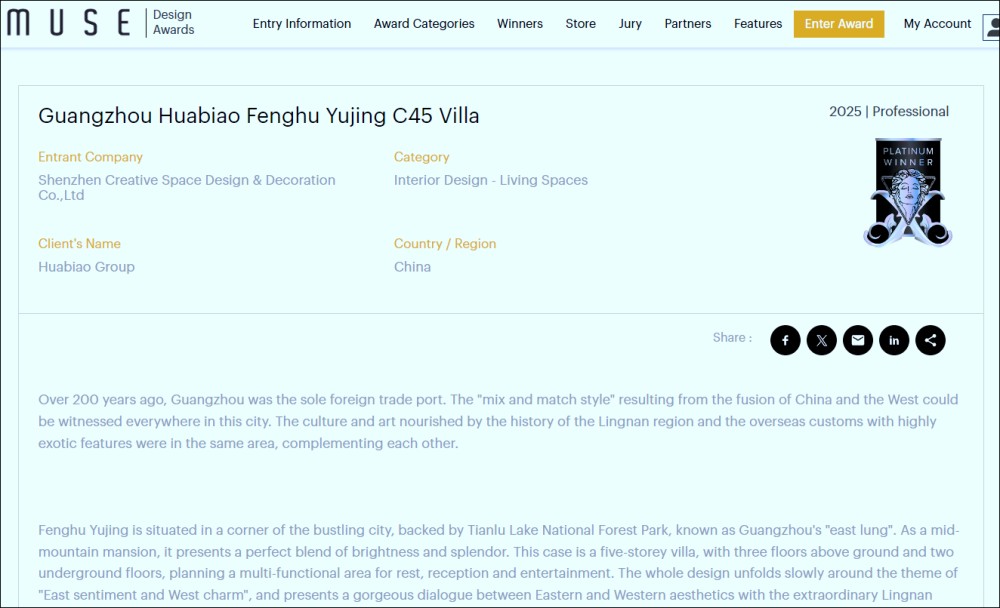Click the MUSE Design Awards logo

(100, 23)
